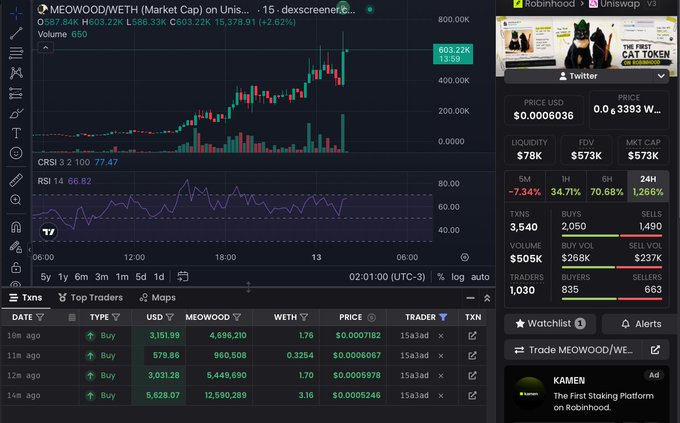This screenshot has width=680, height=423.
Task: Open the KAMEN ad card
Action: 586,393
